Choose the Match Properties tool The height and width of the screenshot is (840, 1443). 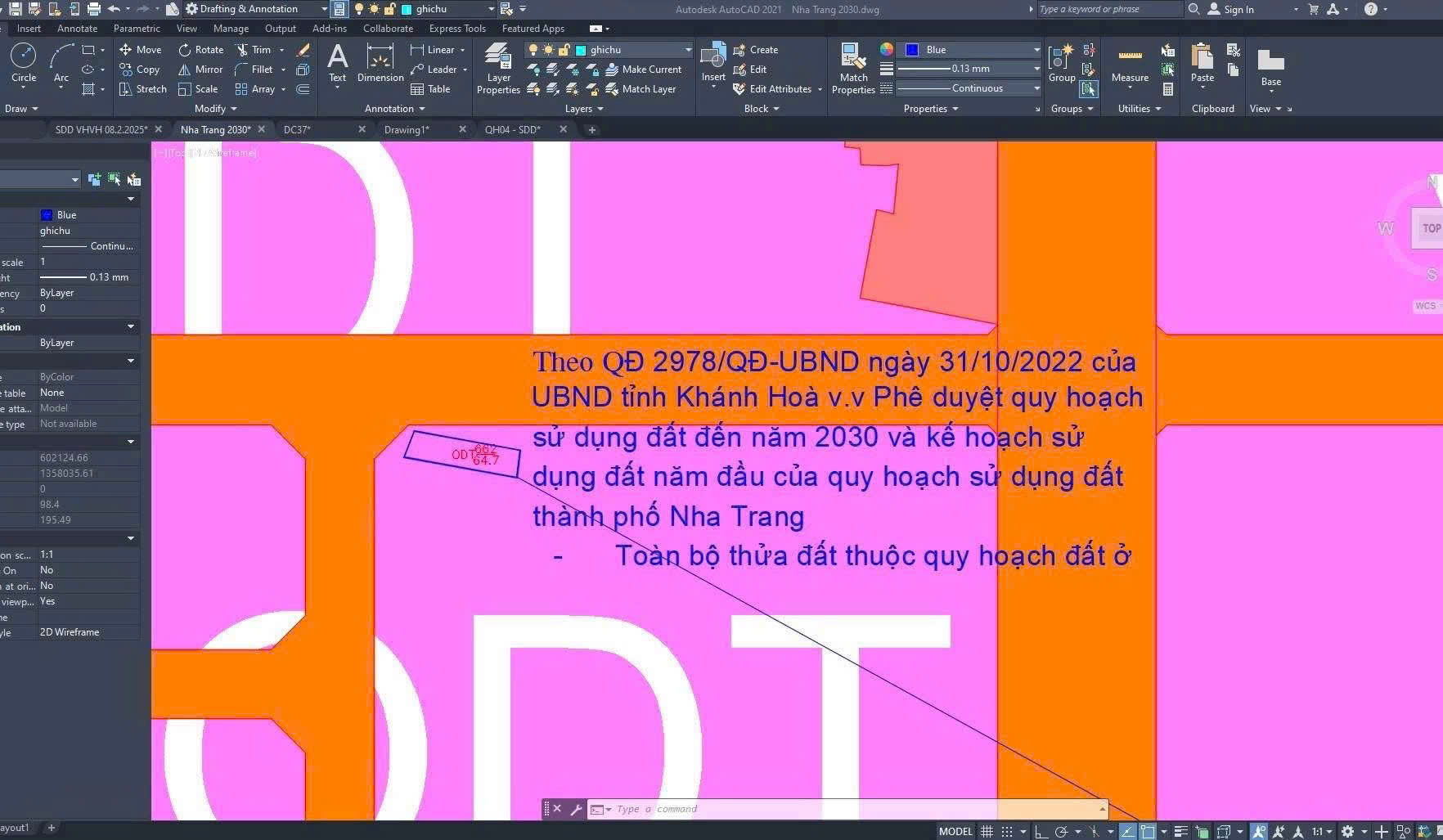[853, 68]
